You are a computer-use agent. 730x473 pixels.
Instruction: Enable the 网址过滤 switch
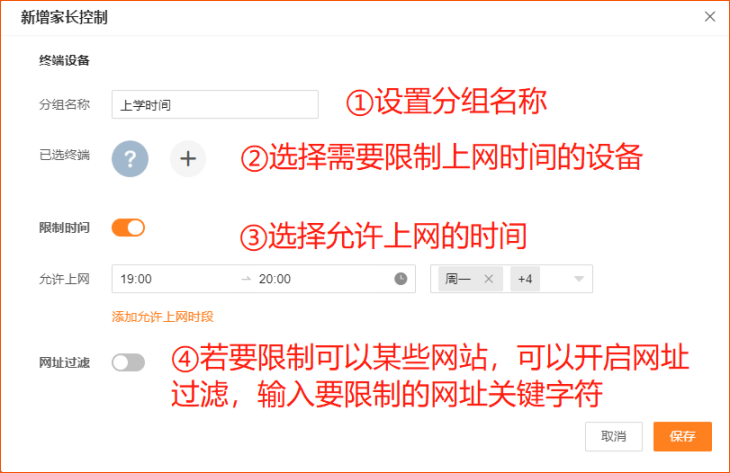(x=128, y=362)
